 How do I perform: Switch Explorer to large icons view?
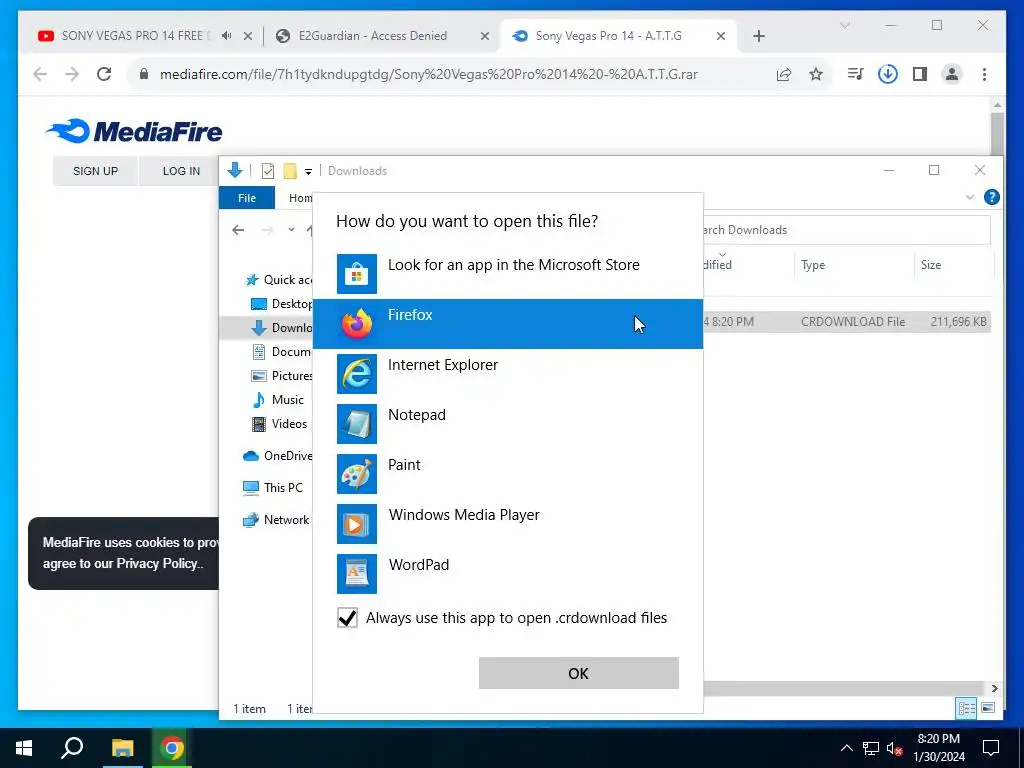click(x=988, y=708)
